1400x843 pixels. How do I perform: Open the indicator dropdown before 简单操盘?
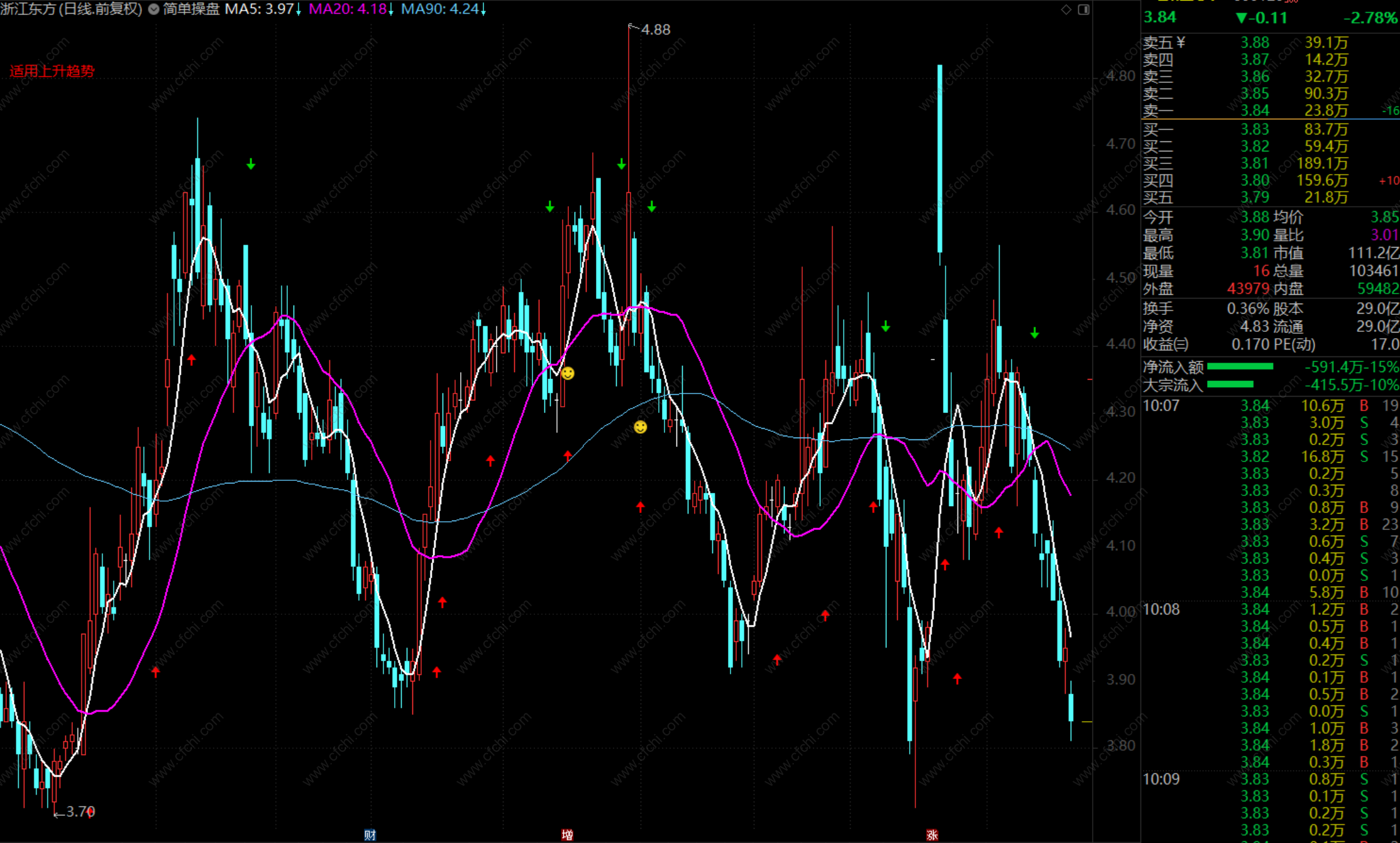153,9
